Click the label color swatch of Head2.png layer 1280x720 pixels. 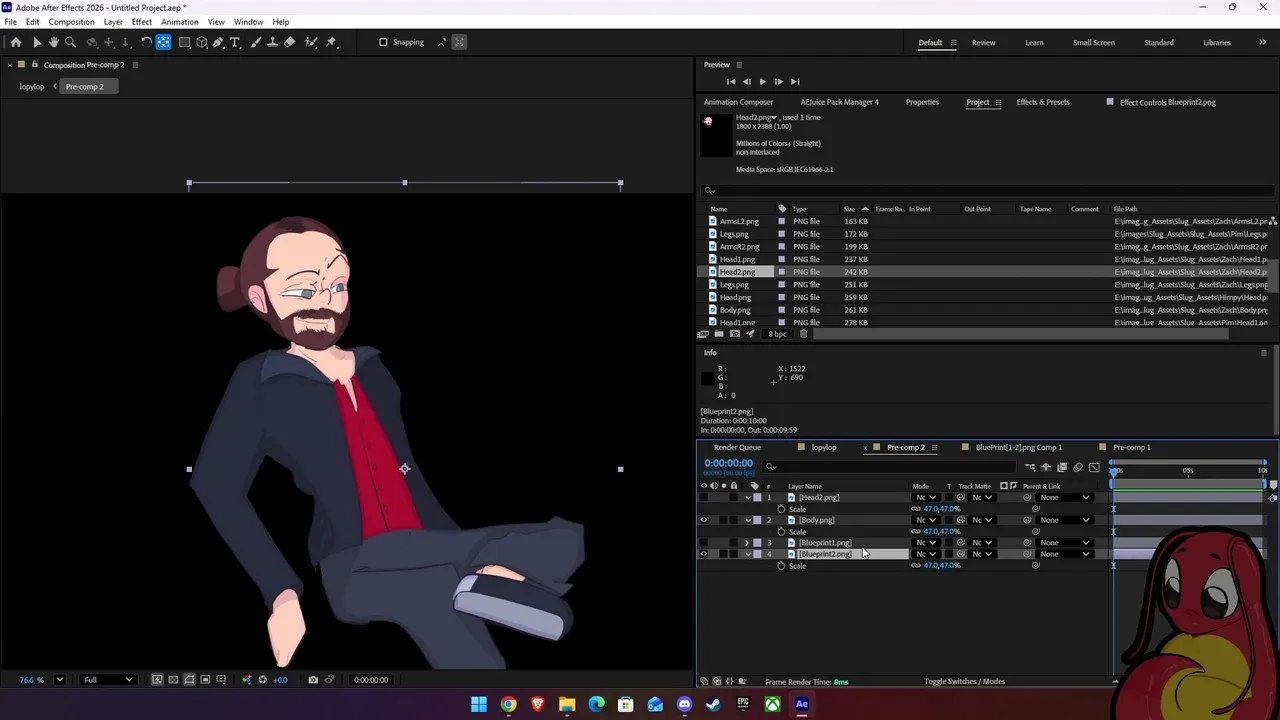point(757,497)
